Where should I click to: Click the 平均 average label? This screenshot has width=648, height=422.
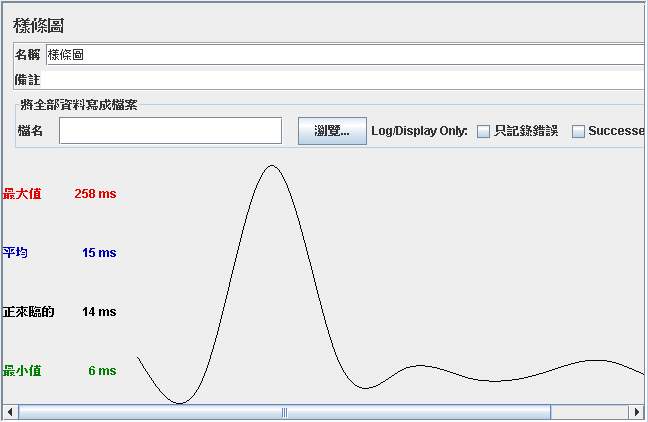pyautogui.click(x=15, y=253)
